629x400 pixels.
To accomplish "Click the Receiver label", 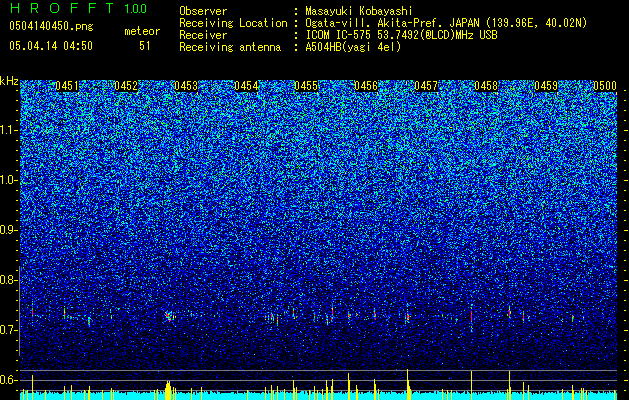I will pos(203,35).
